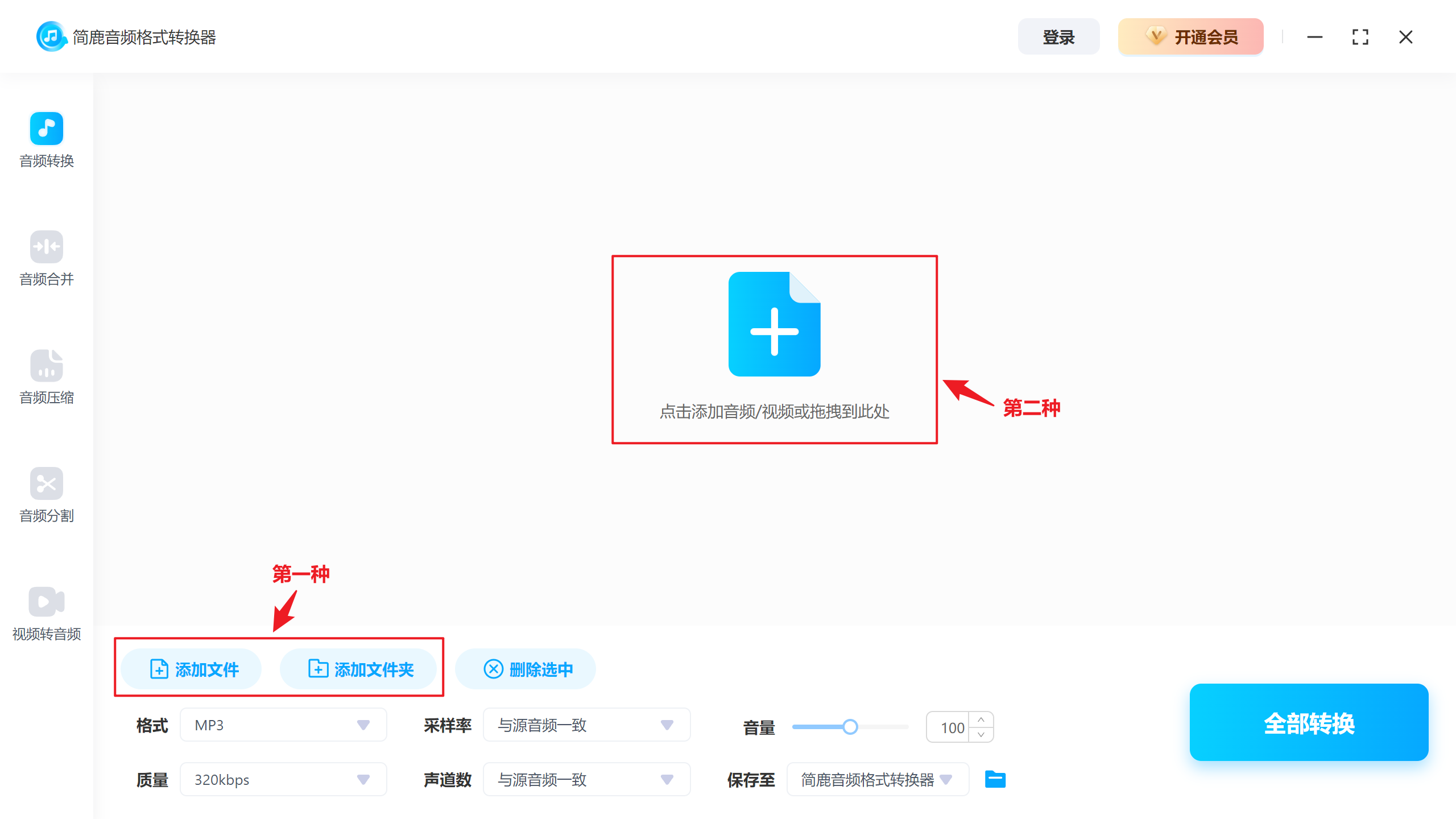Expand the 质量 320kbps dropdown
Viewport: 1456px width, 819px height.
coord(283,779)
